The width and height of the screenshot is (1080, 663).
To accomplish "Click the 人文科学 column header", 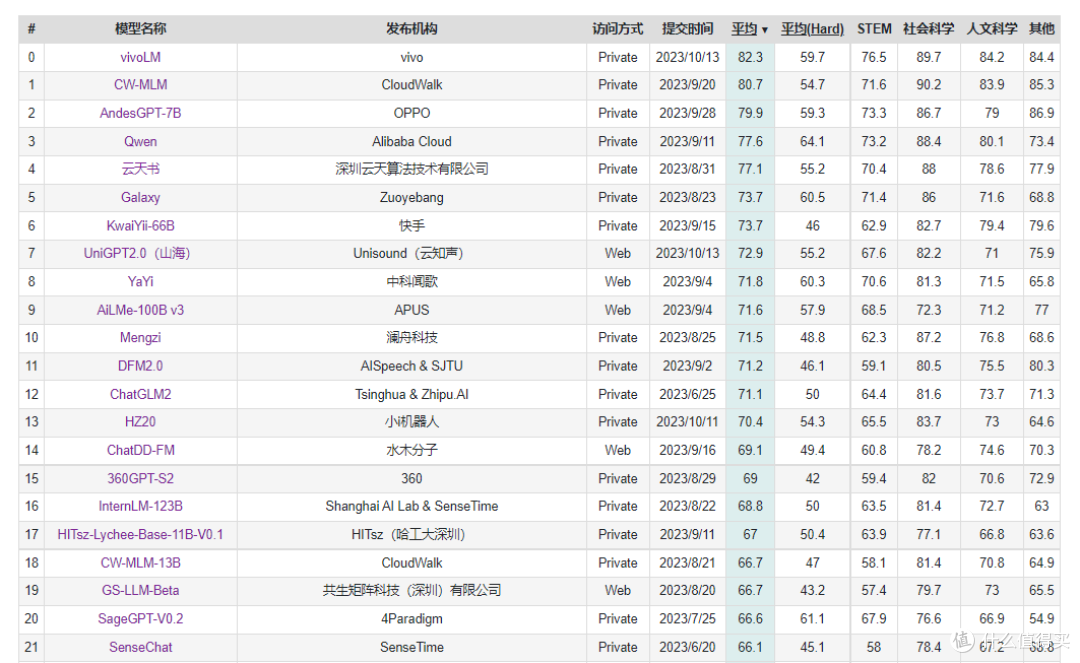I will coord(992,29).
